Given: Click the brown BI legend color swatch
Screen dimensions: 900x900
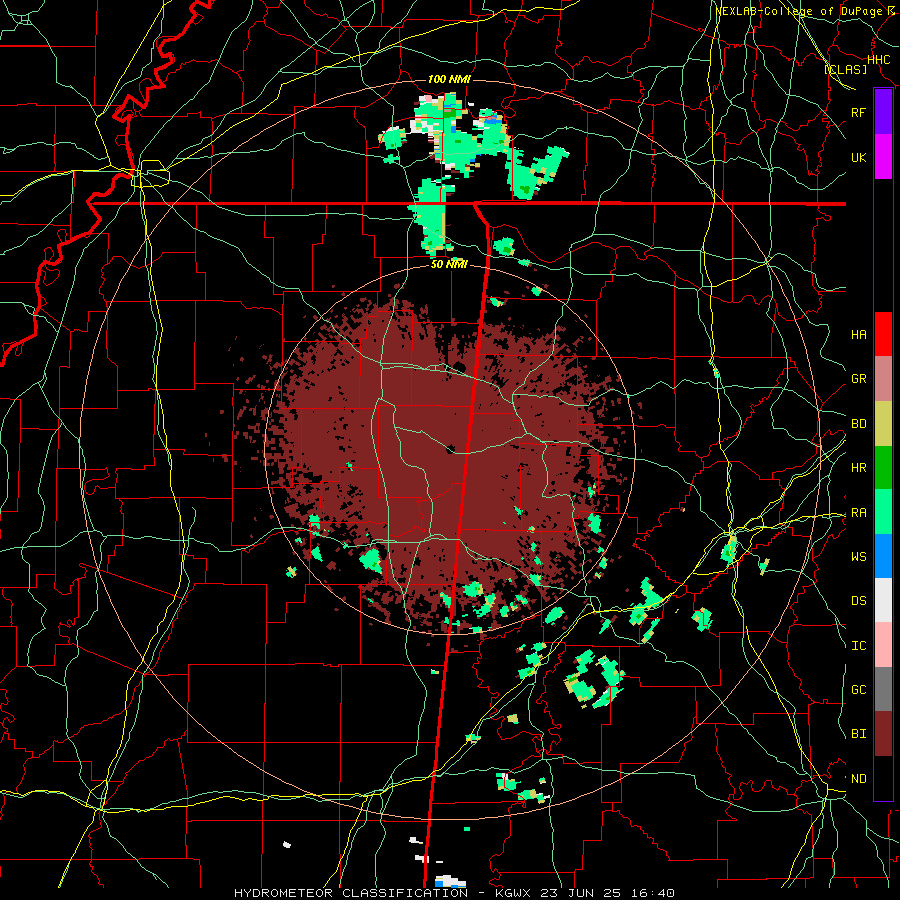Looking at the screenshot, I should (883, 734).
